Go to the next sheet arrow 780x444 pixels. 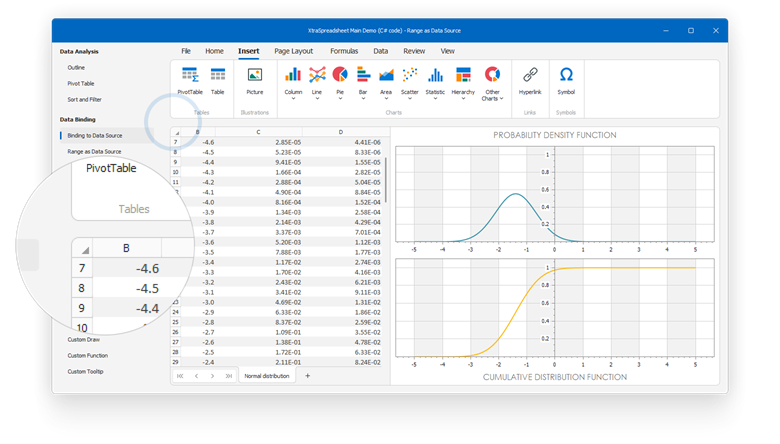[212, 376]
